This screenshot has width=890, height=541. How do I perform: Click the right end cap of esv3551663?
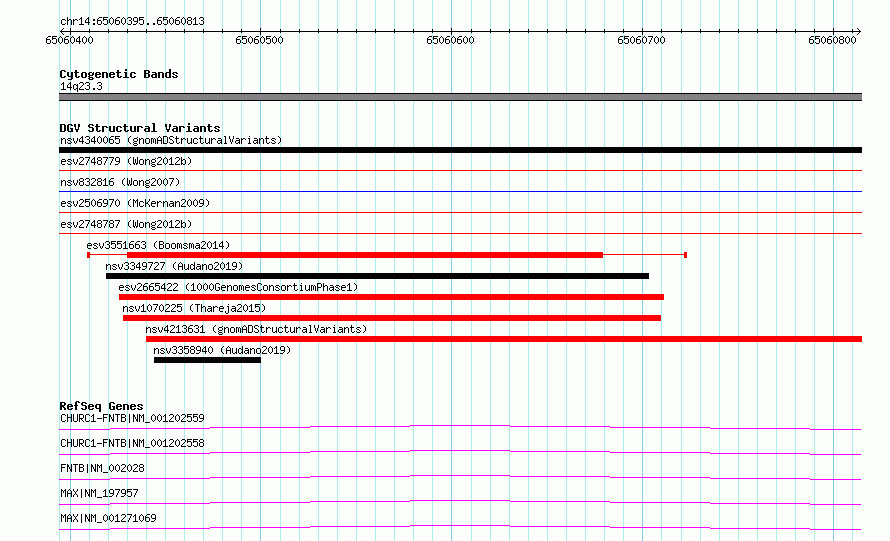(x=686, y=255)
